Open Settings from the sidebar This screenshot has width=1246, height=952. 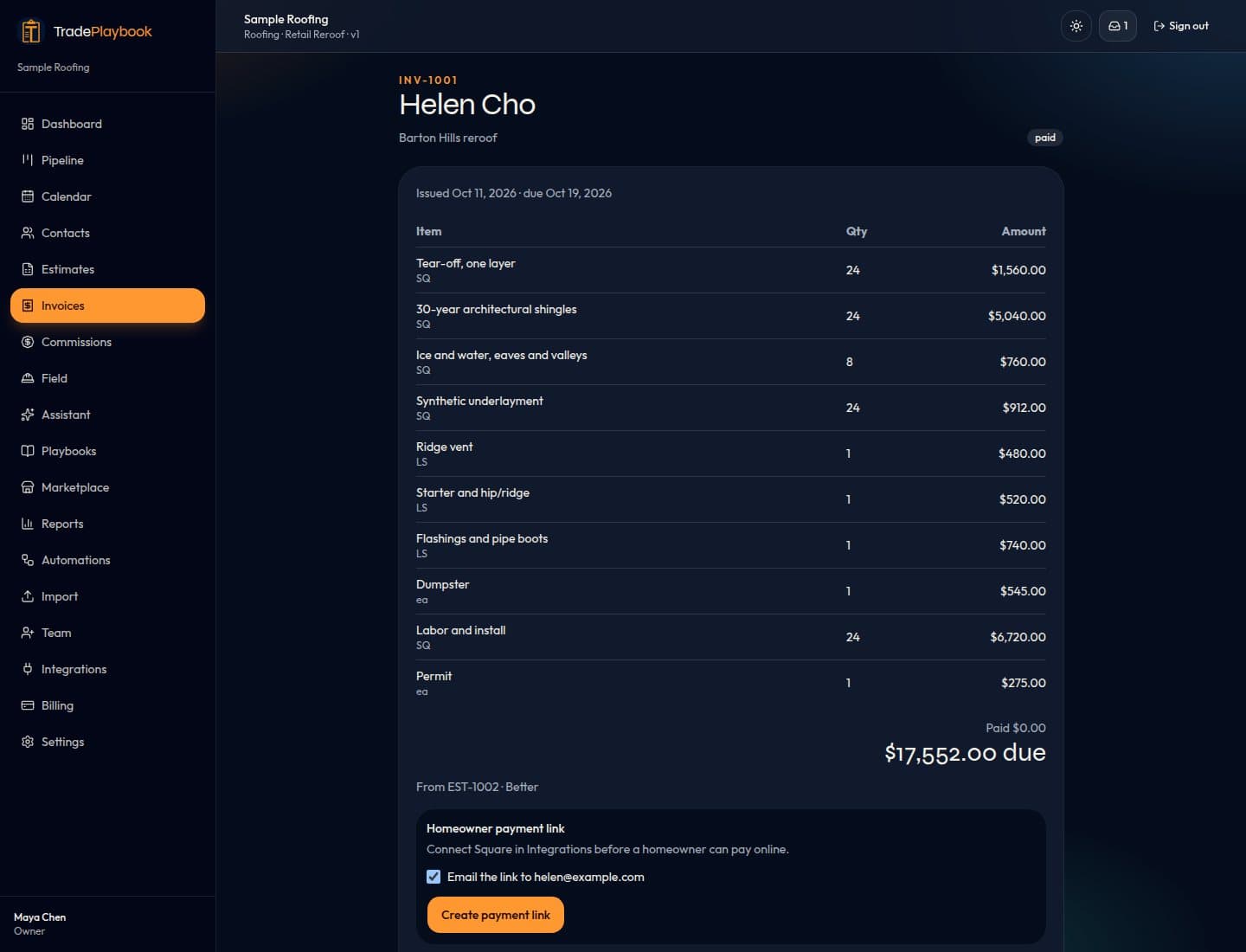tap(107, 742)
